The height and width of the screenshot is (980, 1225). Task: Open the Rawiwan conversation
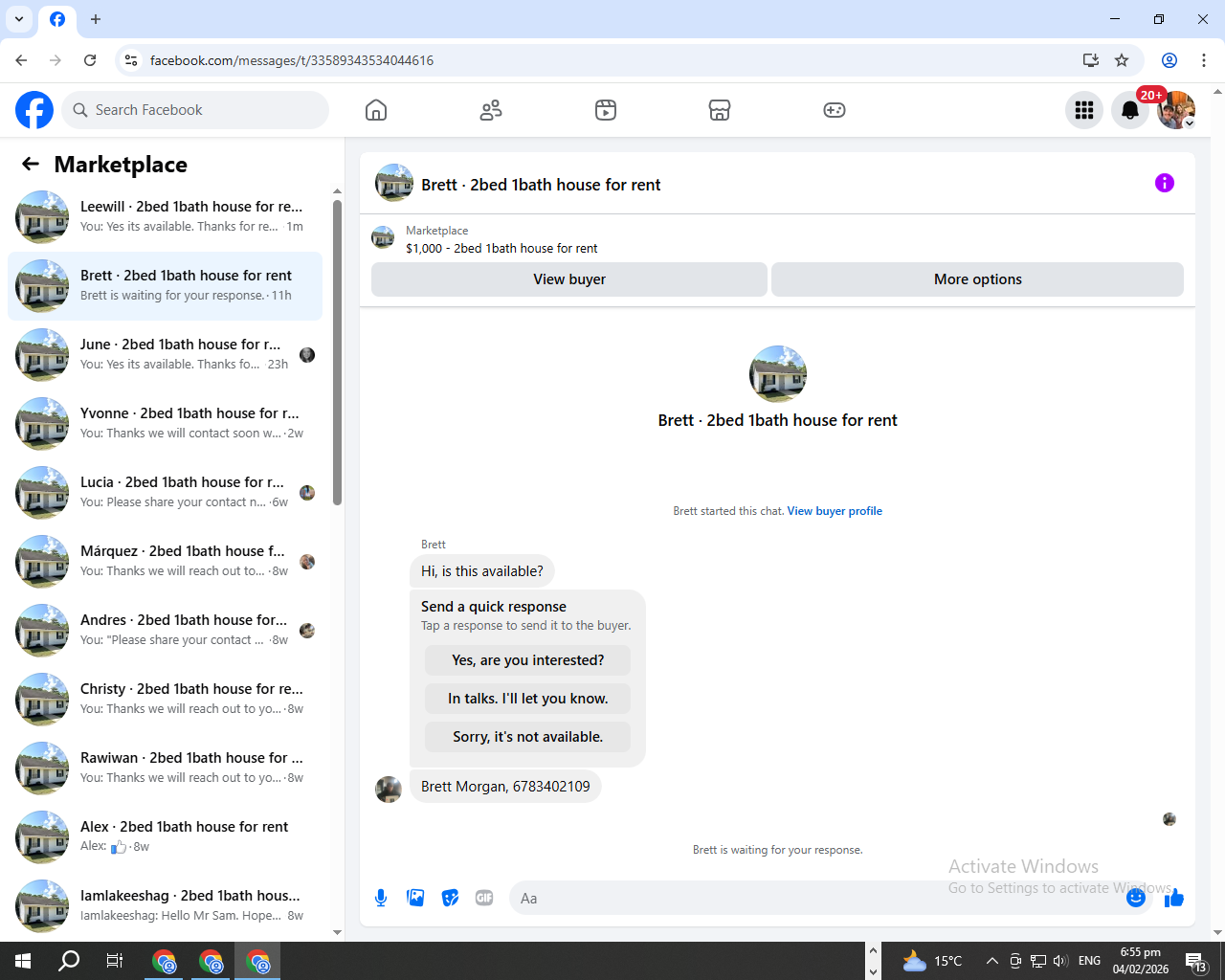[165, 768]
